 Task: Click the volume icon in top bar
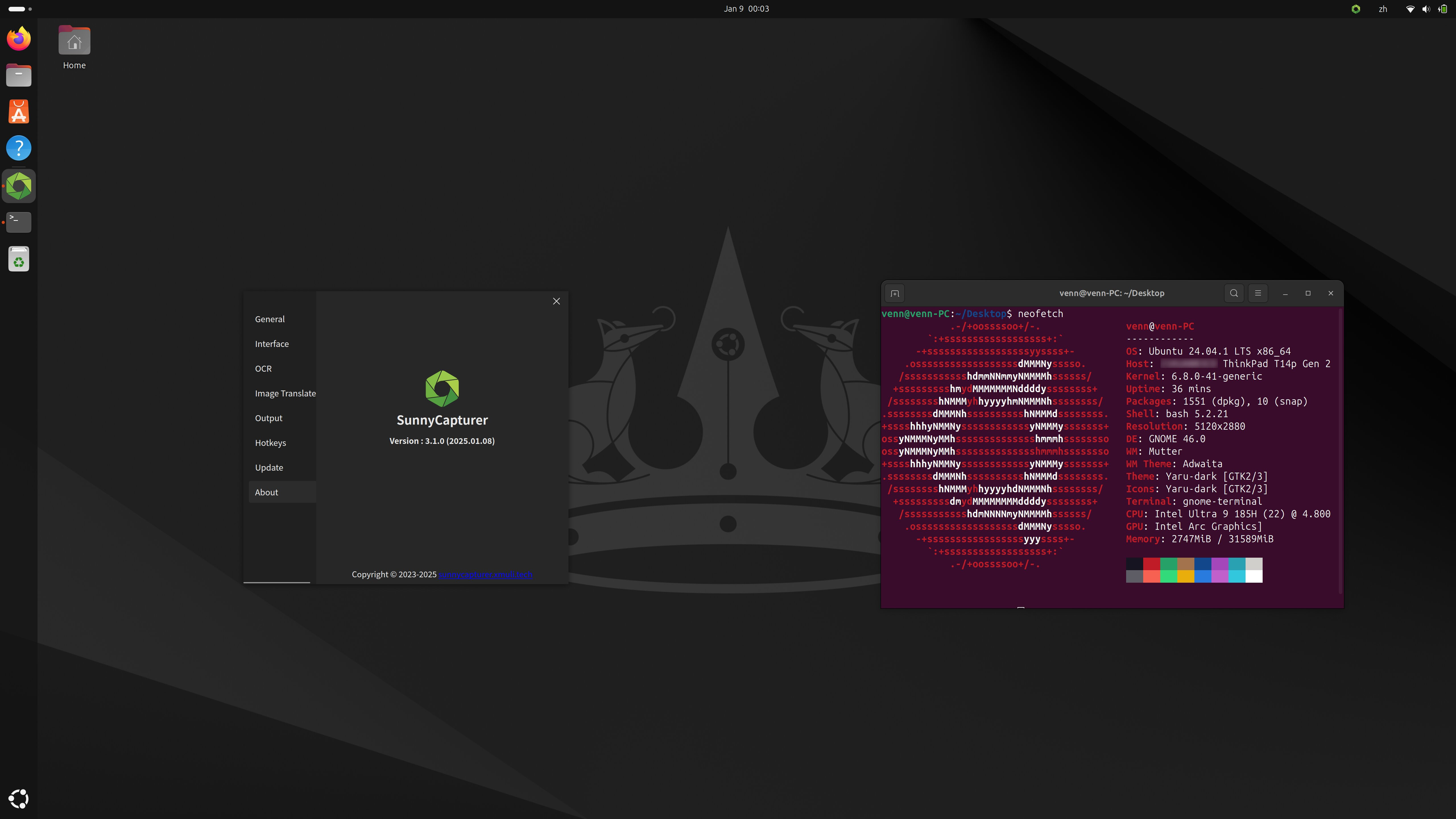click(x=1426, y=9)
